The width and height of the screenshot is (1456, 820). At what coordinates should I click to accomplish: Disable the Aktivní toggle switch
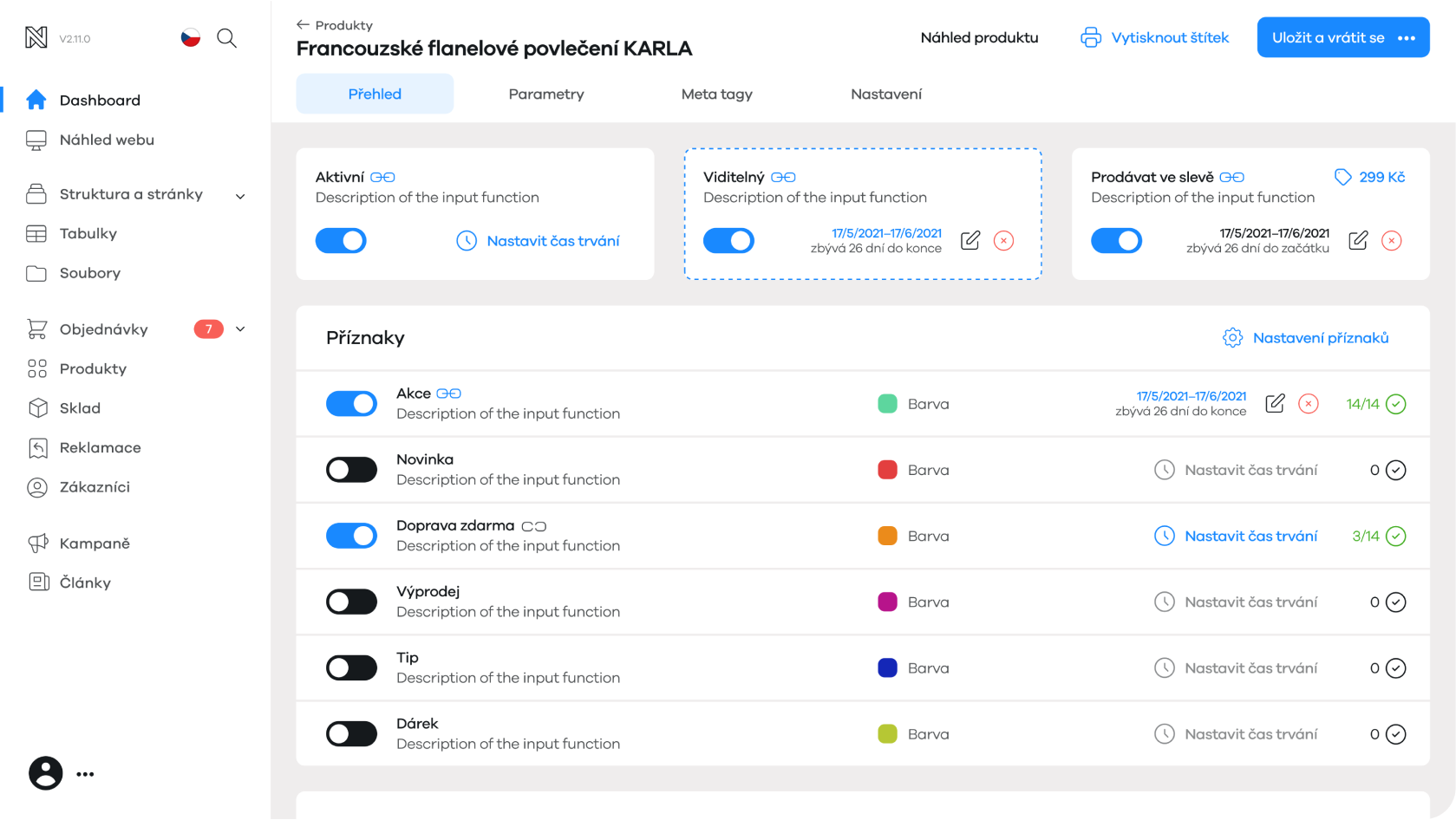[341, 241]
